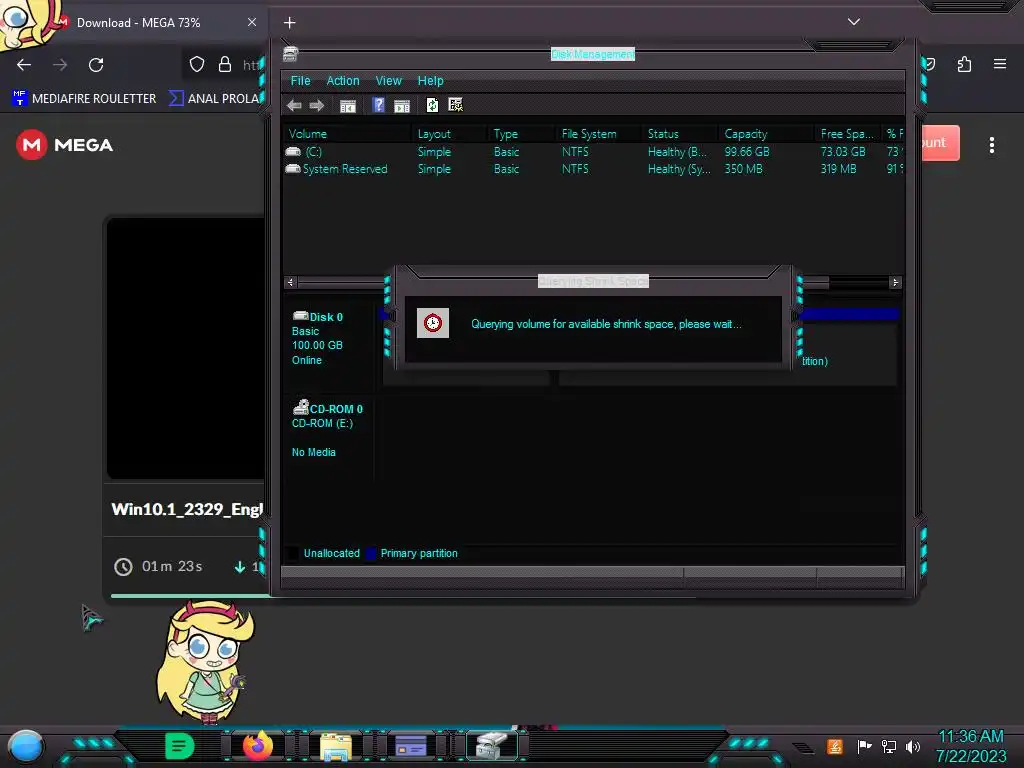The width and height of the screenshot is (1024, 768).
Task: Open the blue Help question-mark toolbar icon
Action: tap(378, 104)
